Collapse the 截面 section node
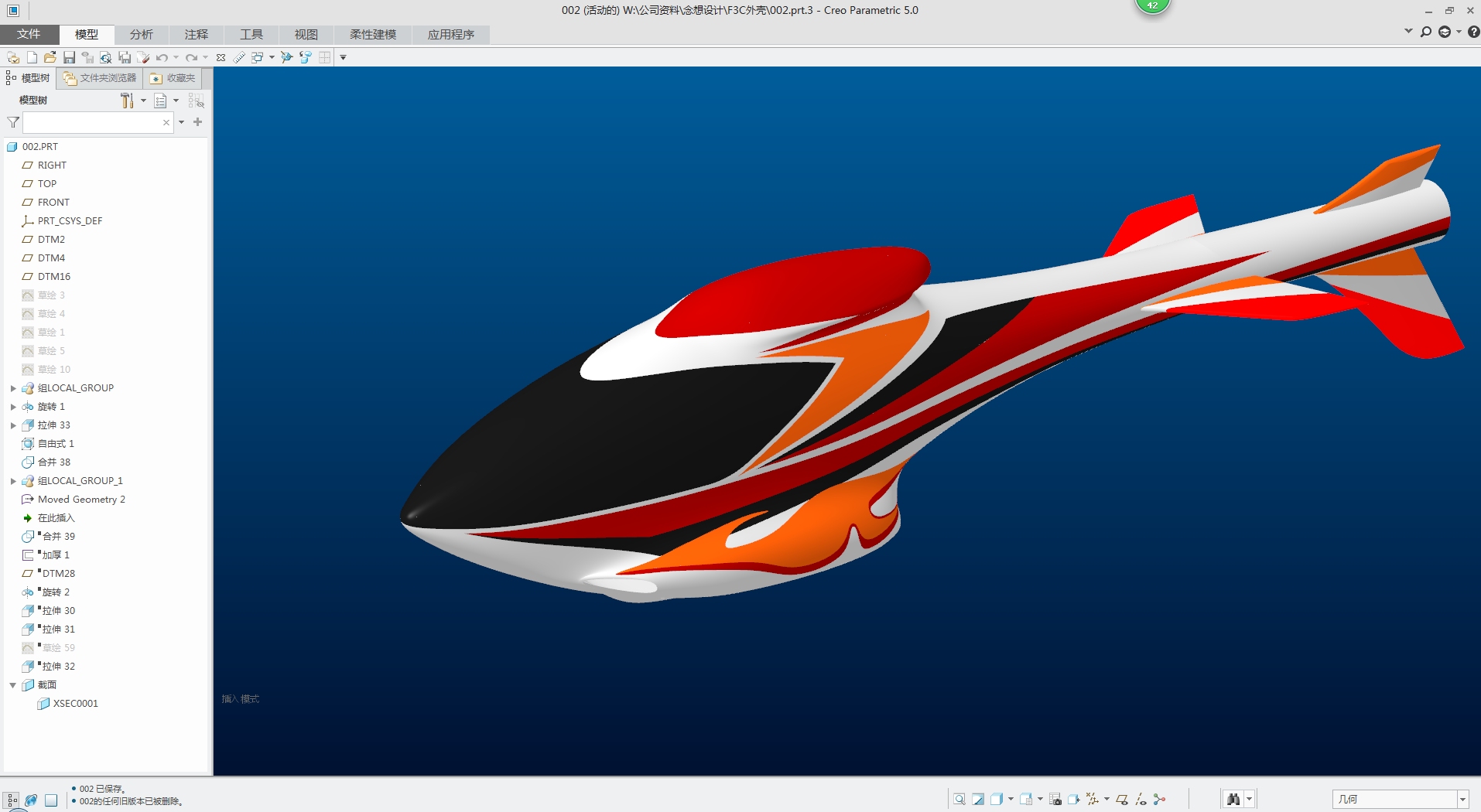The image size is (1481, 812). click(x=13, y=685)
